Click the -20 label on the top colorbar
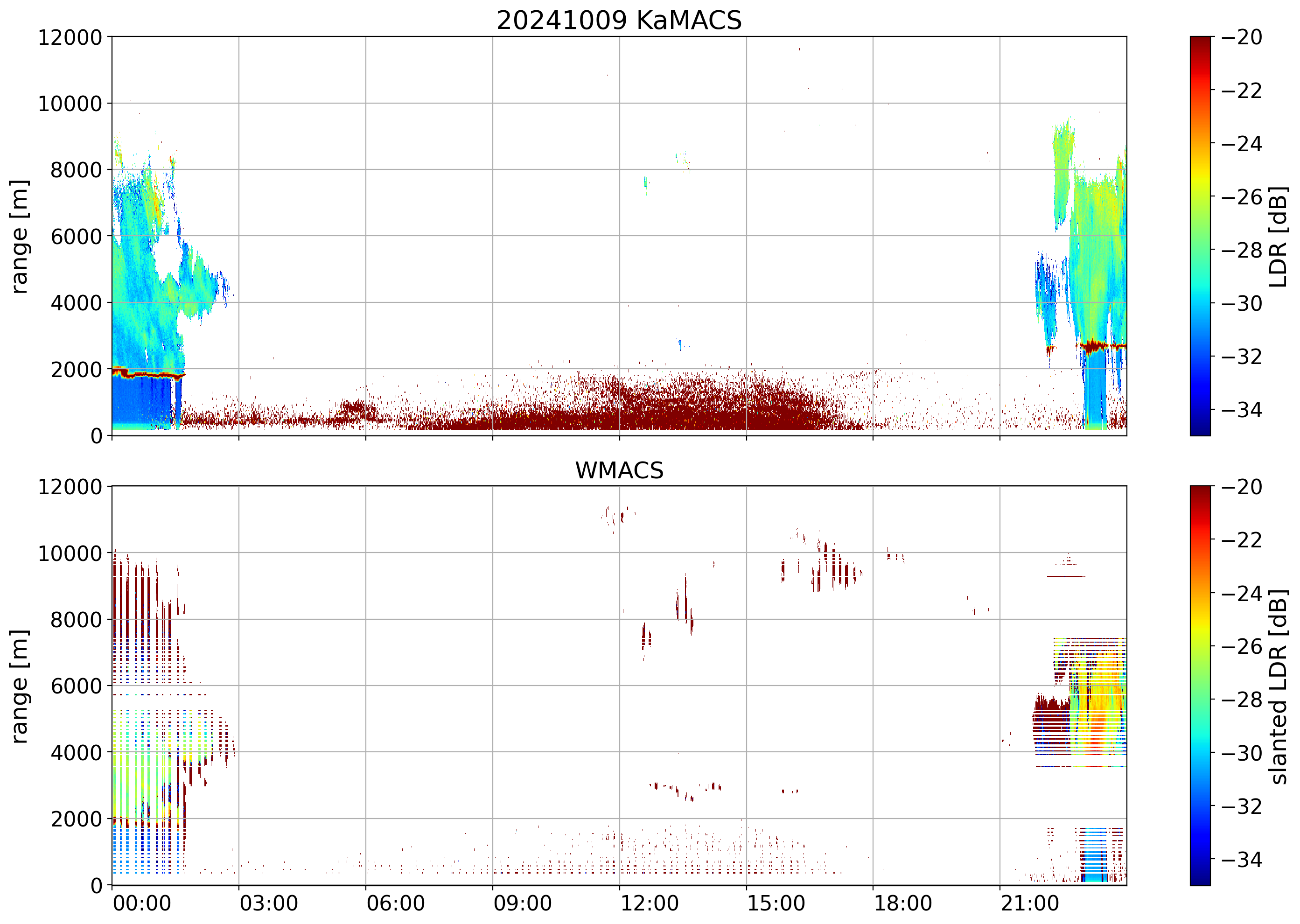 pyautogui.click(x=1241, y=37)
